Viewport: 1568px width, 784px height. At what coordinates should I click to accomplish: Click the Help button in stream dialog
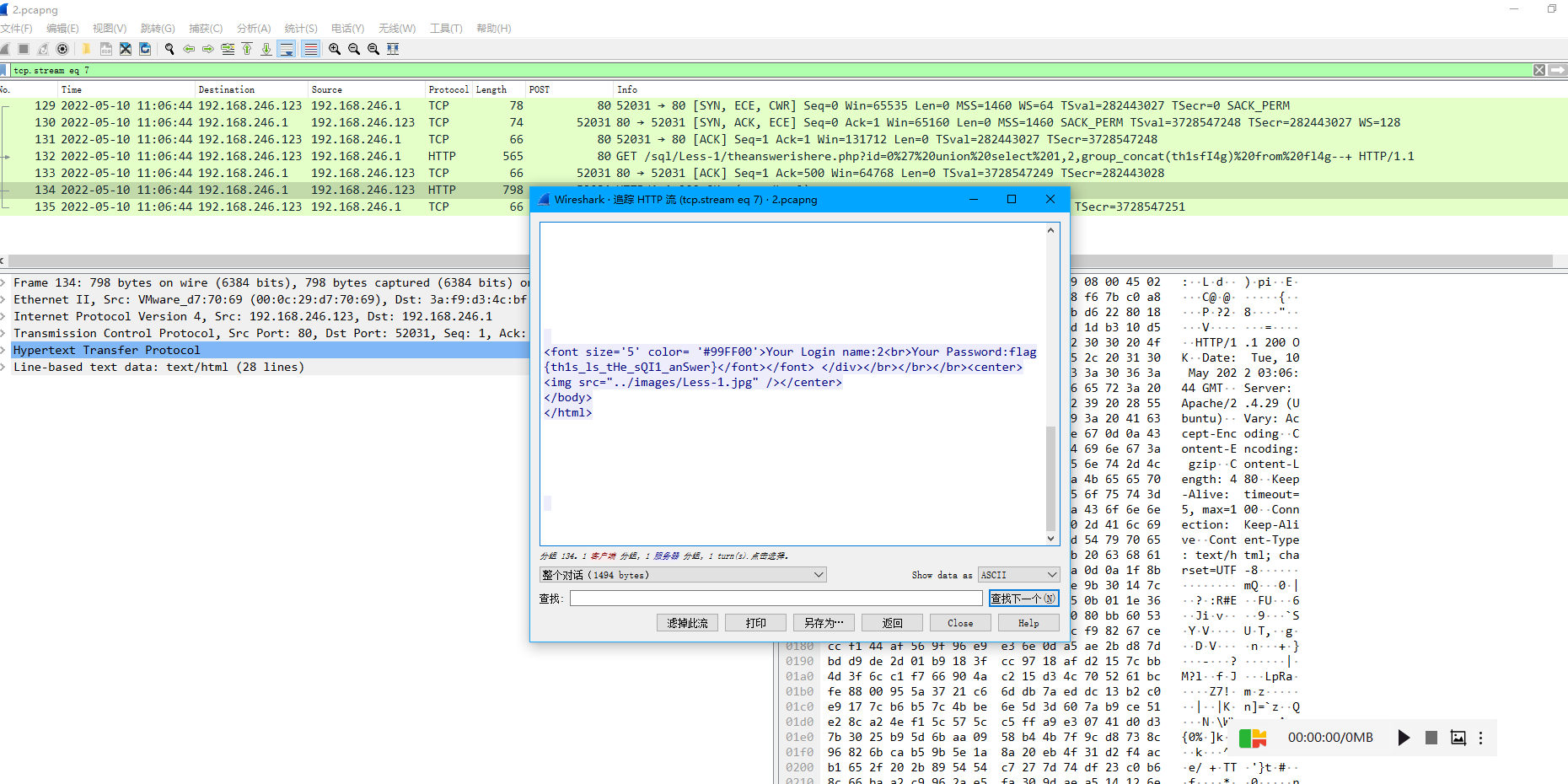1028,623
